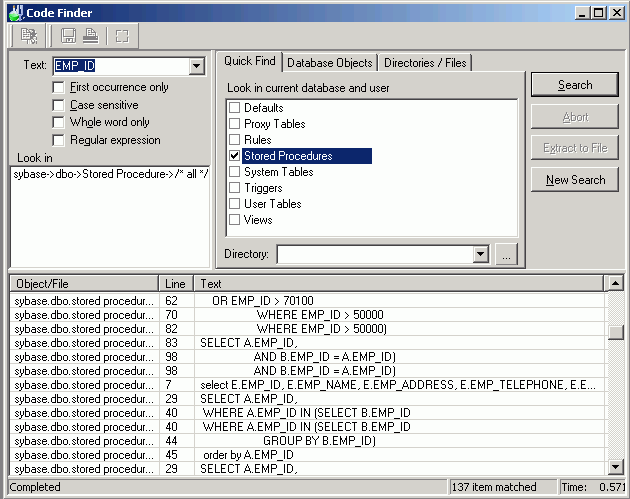Viewport: 630px width, 499px height.
Task: Switch to the Quick Find tab
Action: (250, 61)
